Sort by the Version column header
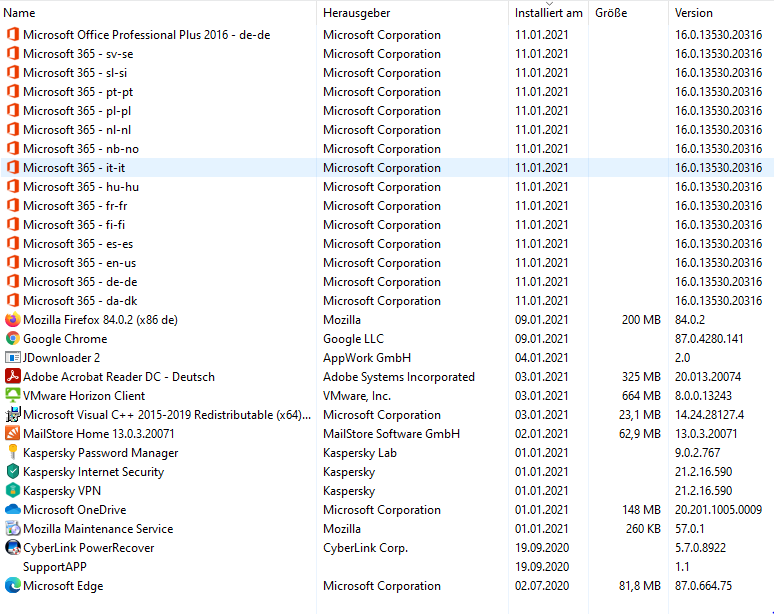Image resolution: width=774 pixels, height=614 pixels. tap(694, 13)
